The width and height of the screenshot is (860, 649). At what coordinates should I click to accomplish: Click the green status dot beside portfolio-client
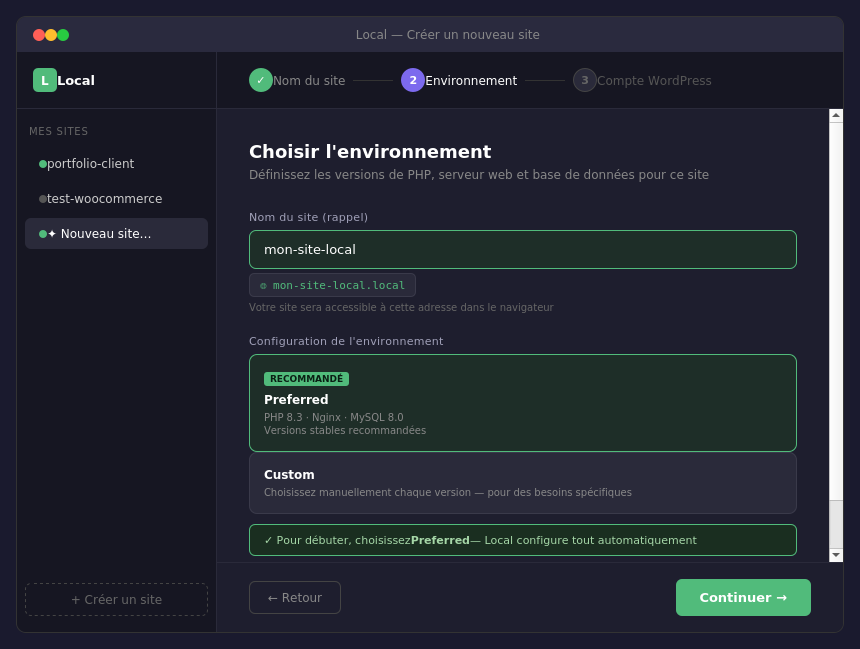tap(43, 163)
